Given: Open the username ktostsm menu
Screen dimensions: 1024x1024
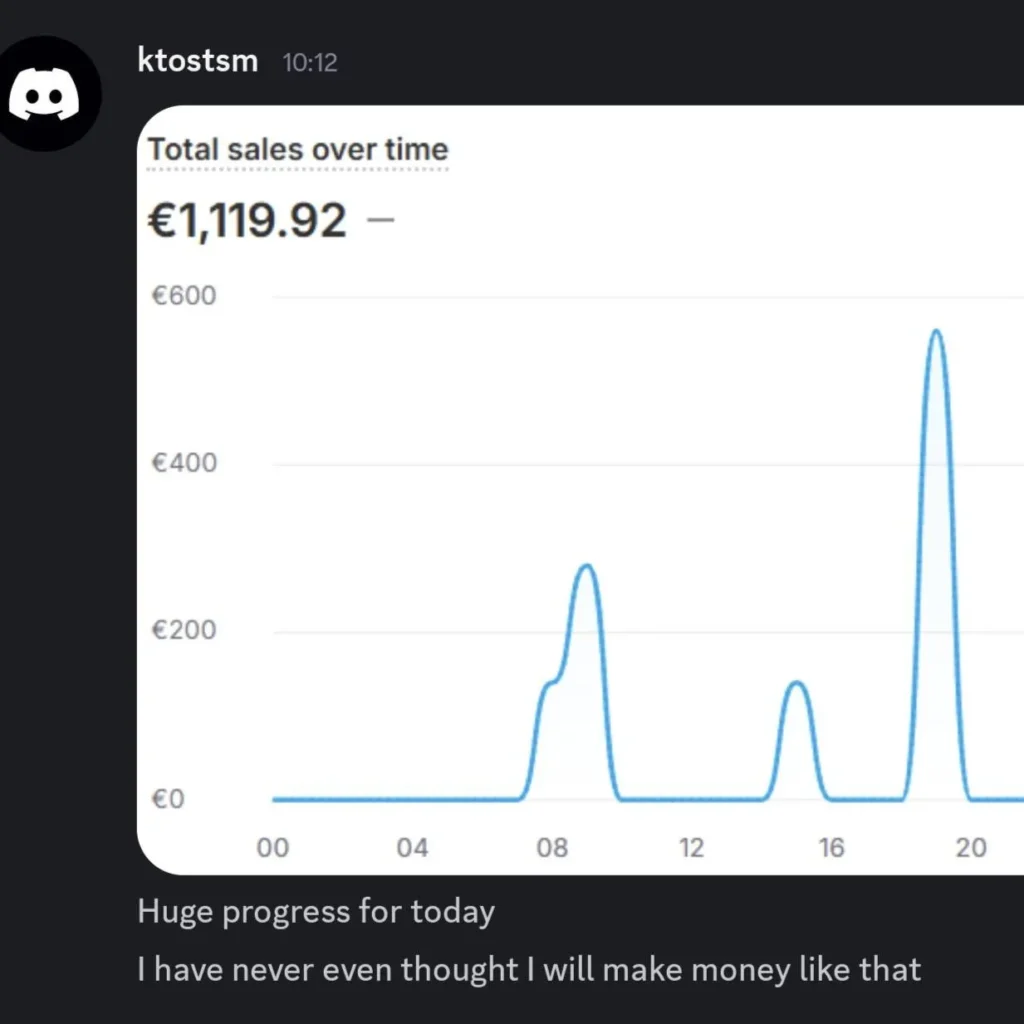Looking at the screenshot, I should click(x=197, y=61).
